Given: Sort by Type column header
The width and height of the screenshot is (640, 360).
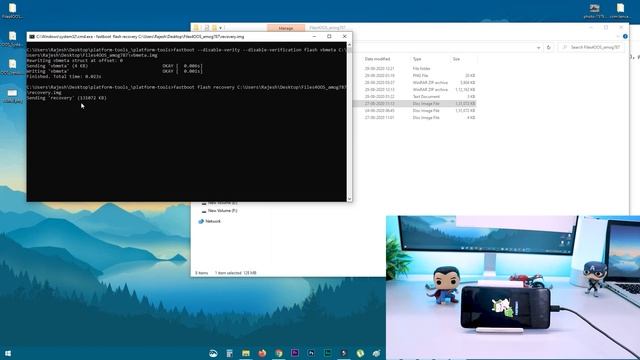Looking at the screenshot, I should 417,59.
